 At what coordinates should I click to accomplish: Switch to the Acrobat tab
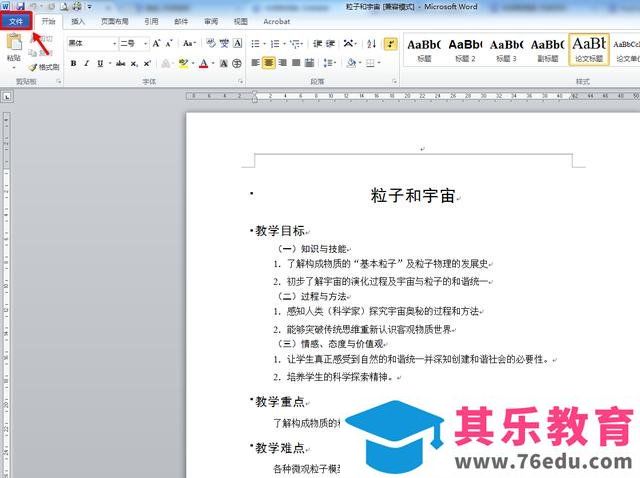click(x=276, y=21)
